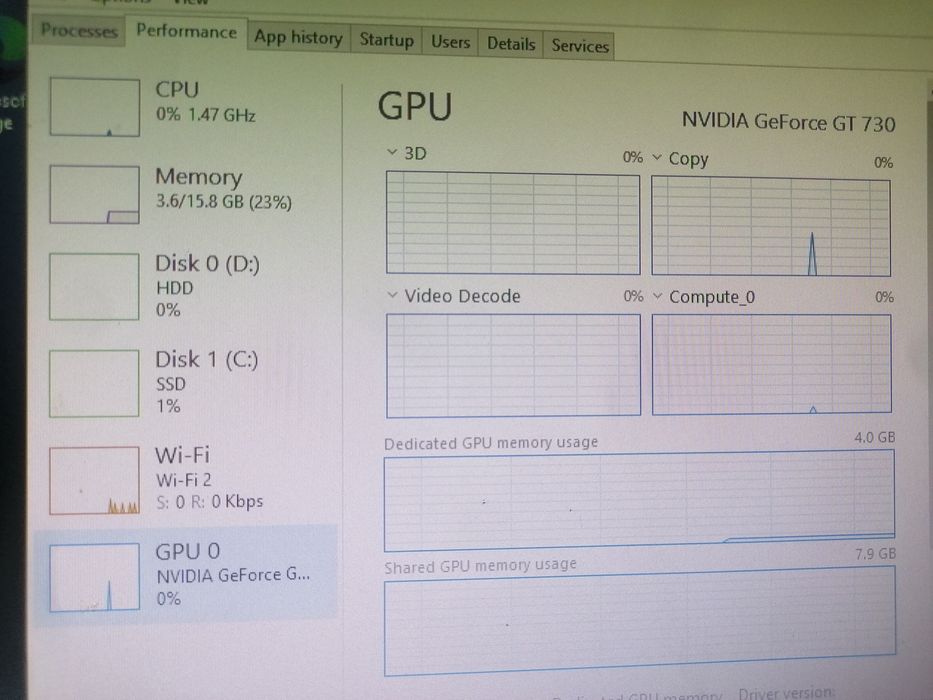Click the 'S: 0 R: 0 Kbps' network value

point(210,502)
